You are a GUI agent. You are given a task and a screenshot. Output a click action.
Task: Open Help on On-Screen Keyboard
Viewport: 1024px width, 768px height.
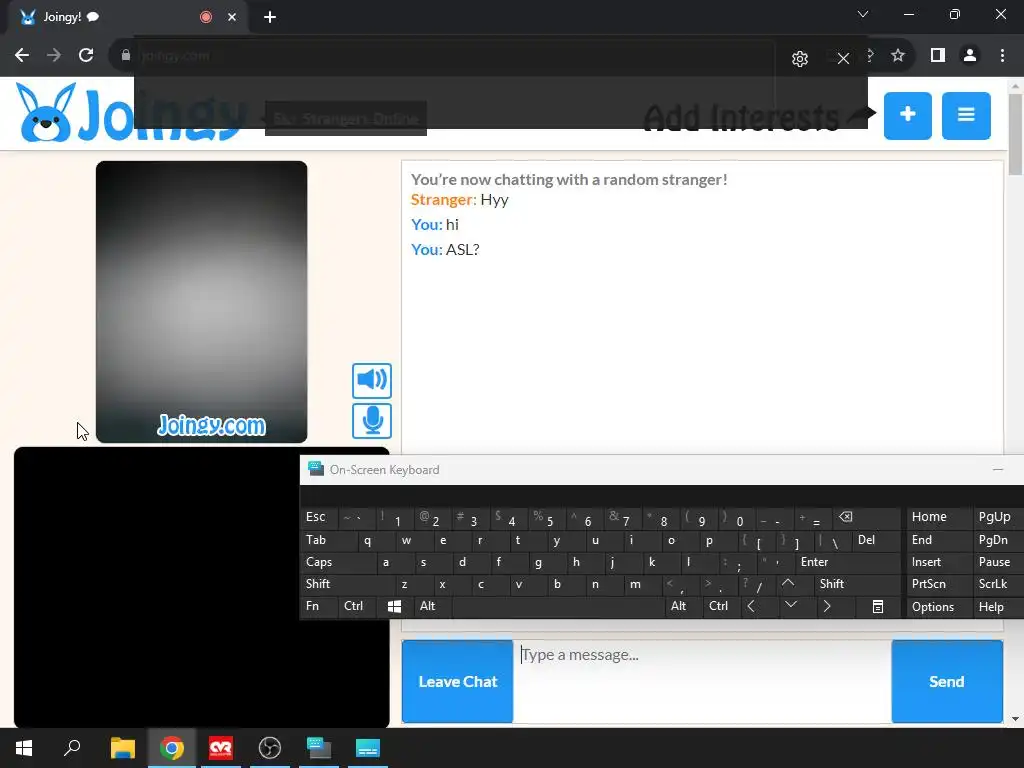click(x=997, y=607)
